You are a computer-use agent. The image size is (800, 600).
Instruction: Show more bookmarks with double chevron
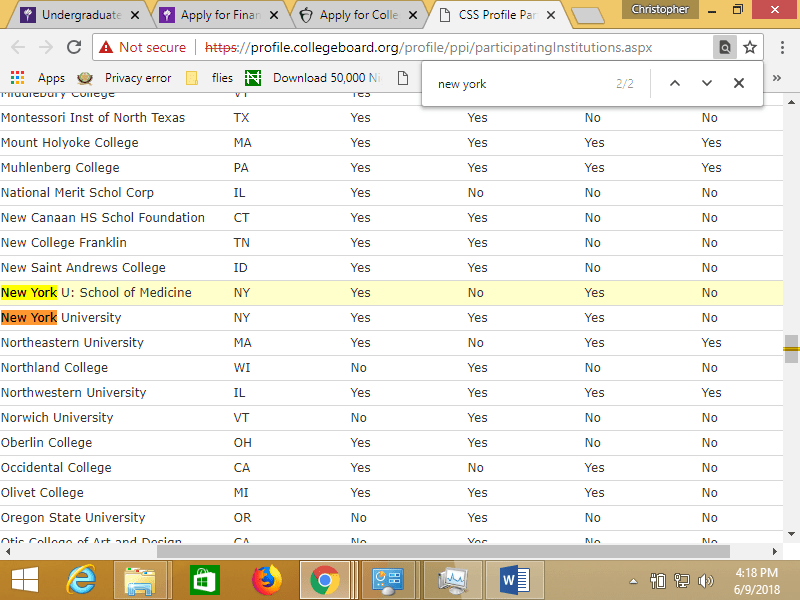[x=777, y=78]
